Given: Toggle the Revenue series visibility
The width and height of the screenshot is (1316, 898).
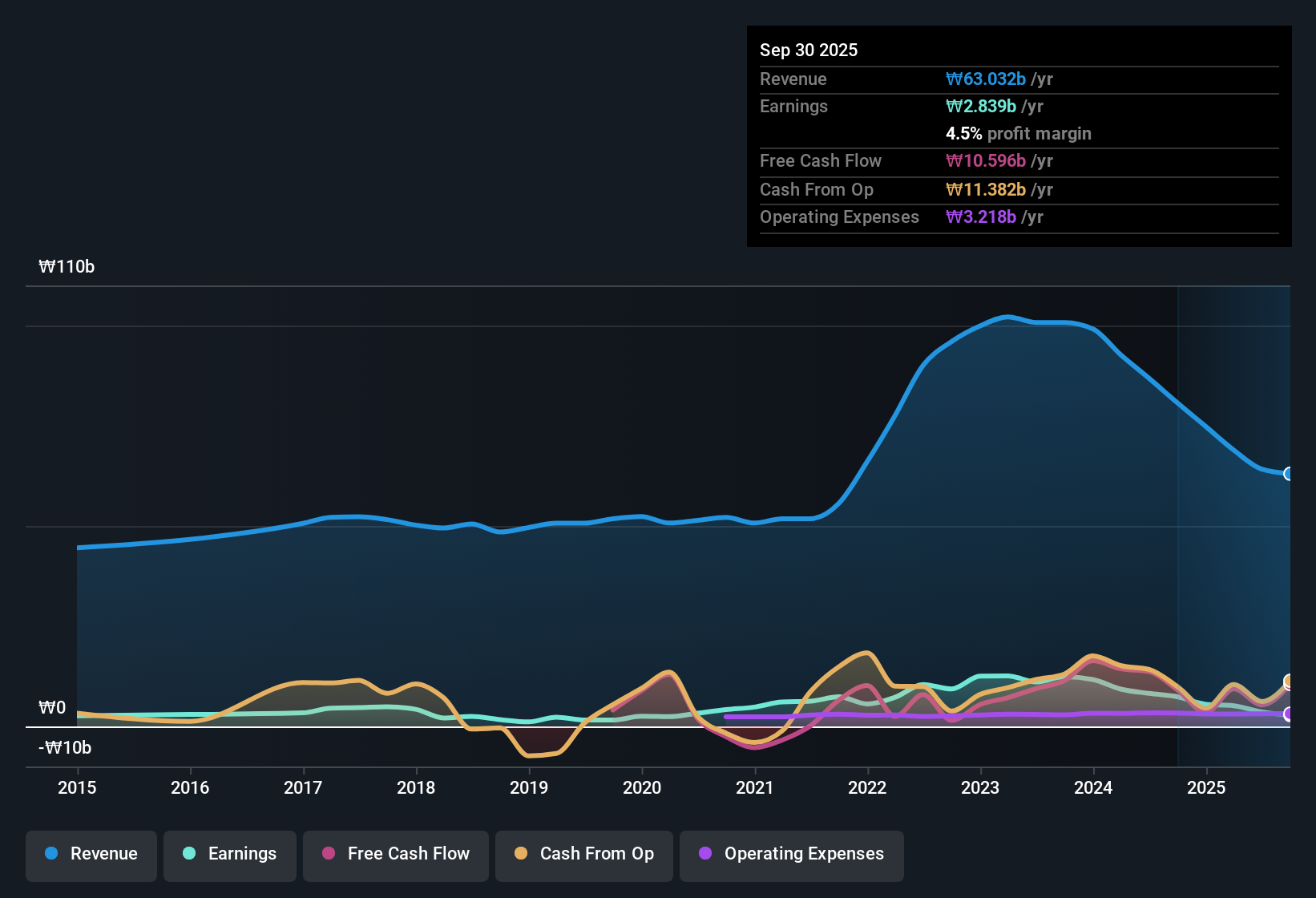Looking at the screenshot, I should click(91, 854).
